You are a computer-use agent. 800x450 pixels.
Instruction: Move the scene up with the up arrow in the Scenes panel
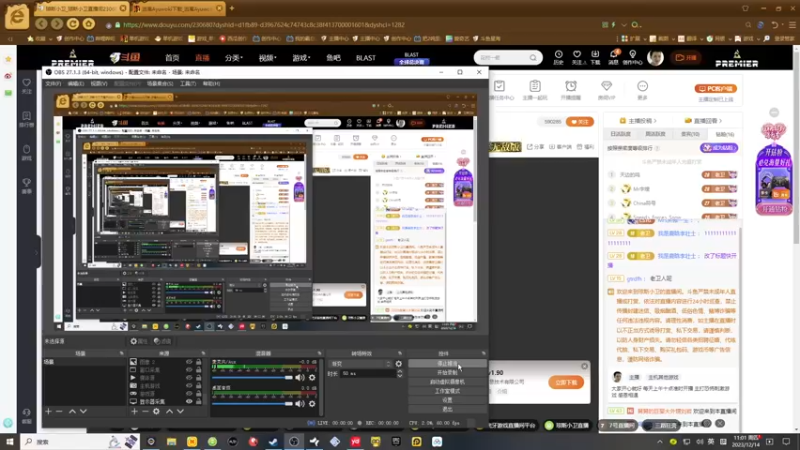click(72, 411)
